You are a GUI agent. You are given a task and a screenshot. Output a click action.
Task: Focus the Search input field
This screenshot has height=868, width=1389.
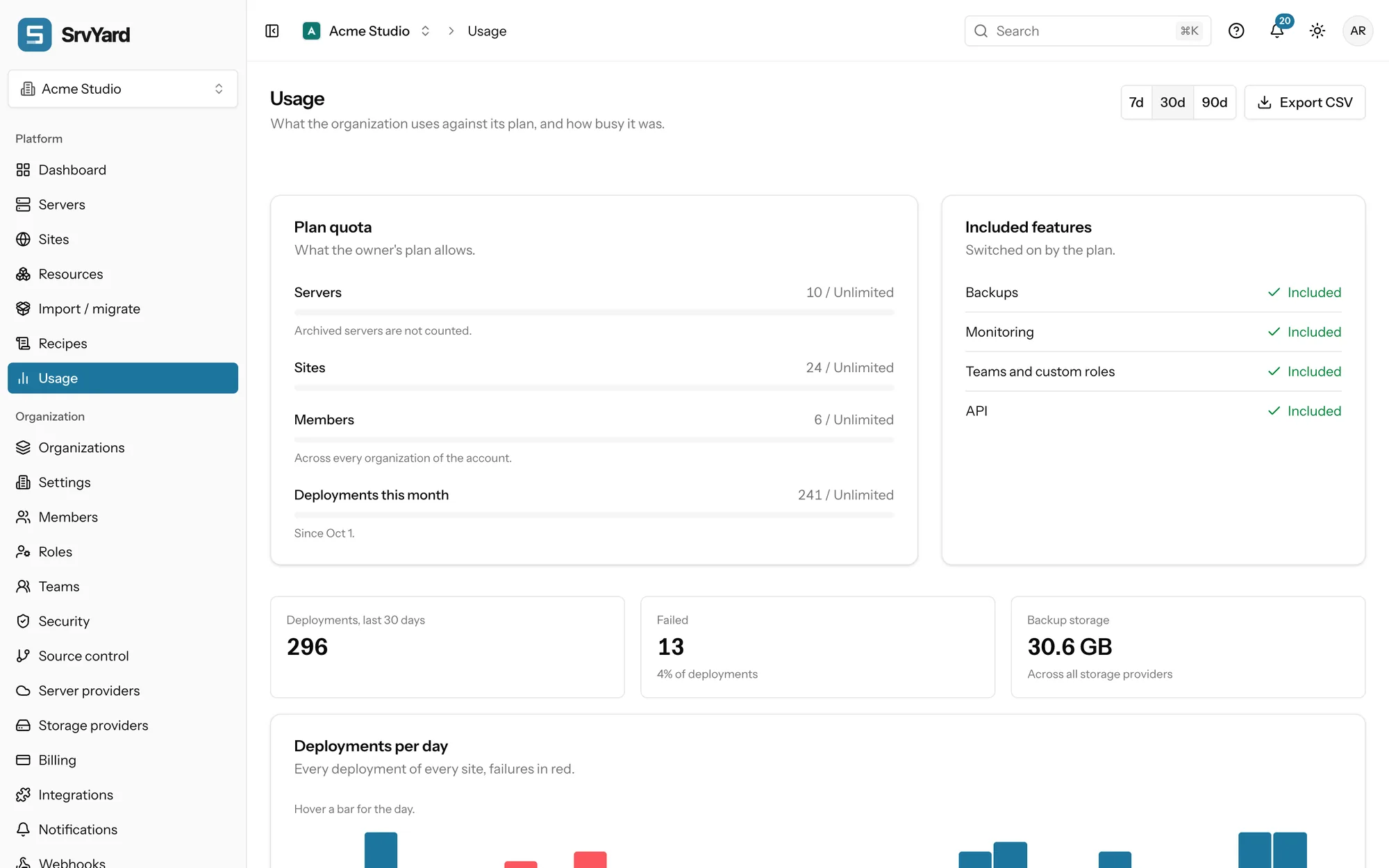coord(1088,31)
